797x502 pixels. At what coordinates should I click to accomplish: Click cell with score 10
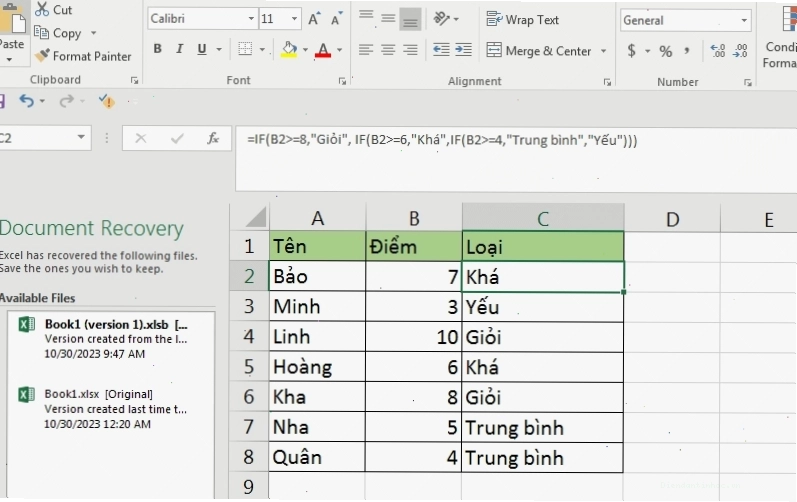[413, 337]
